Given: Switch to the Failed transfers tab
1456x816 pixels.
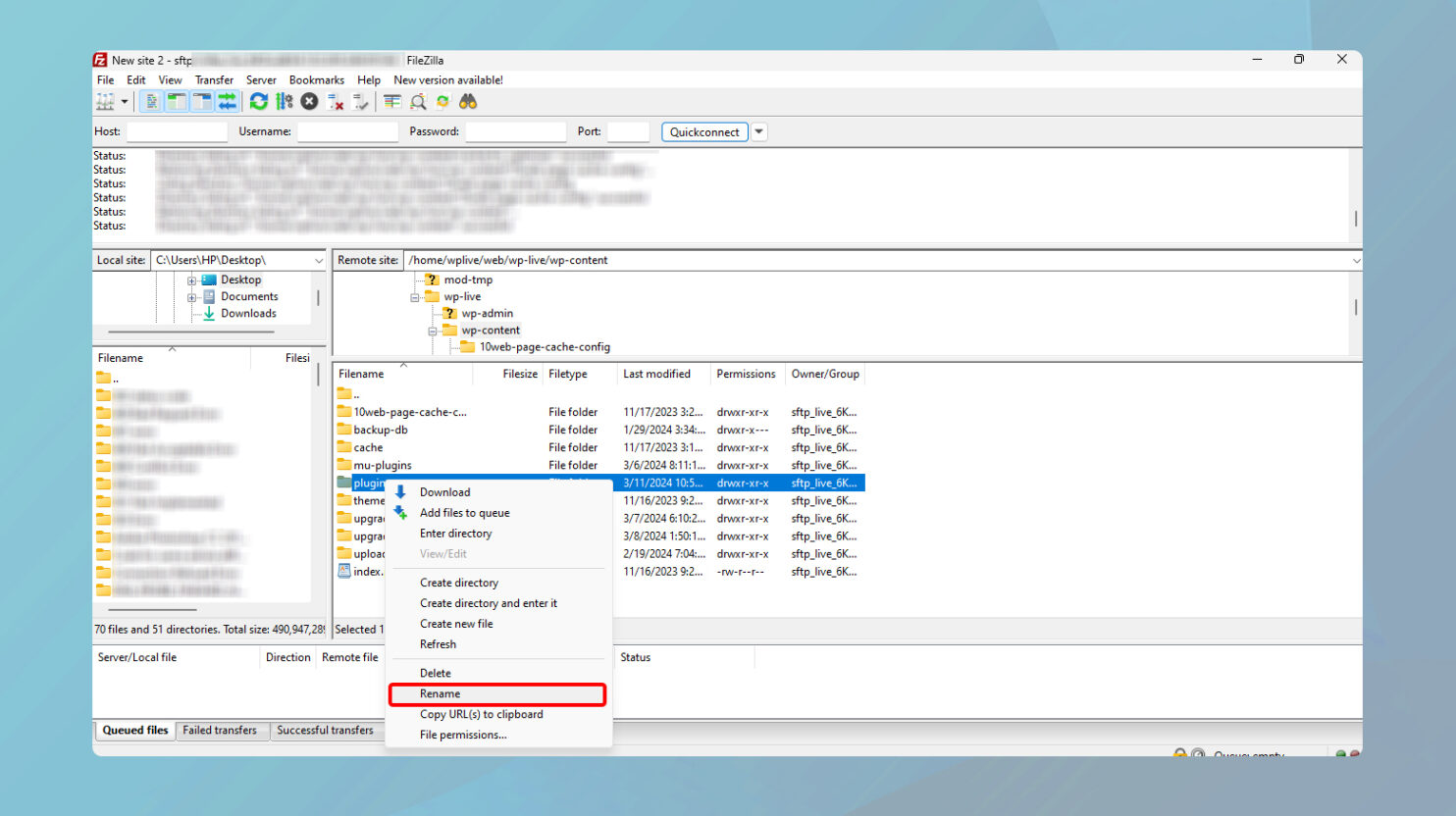Looking at the screenshot, I should pyautogui.click(x=222, y=730).
